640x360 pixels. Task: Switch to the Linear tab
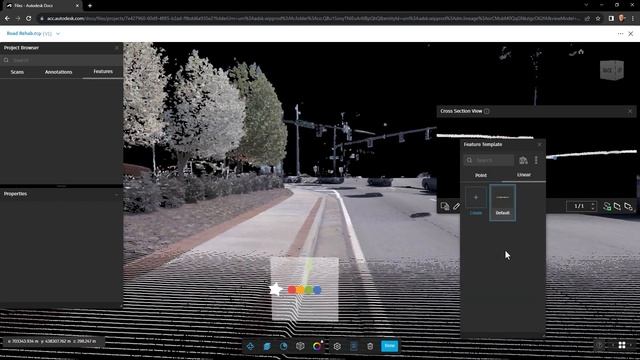pyautogui.click(x=524, y=175)
